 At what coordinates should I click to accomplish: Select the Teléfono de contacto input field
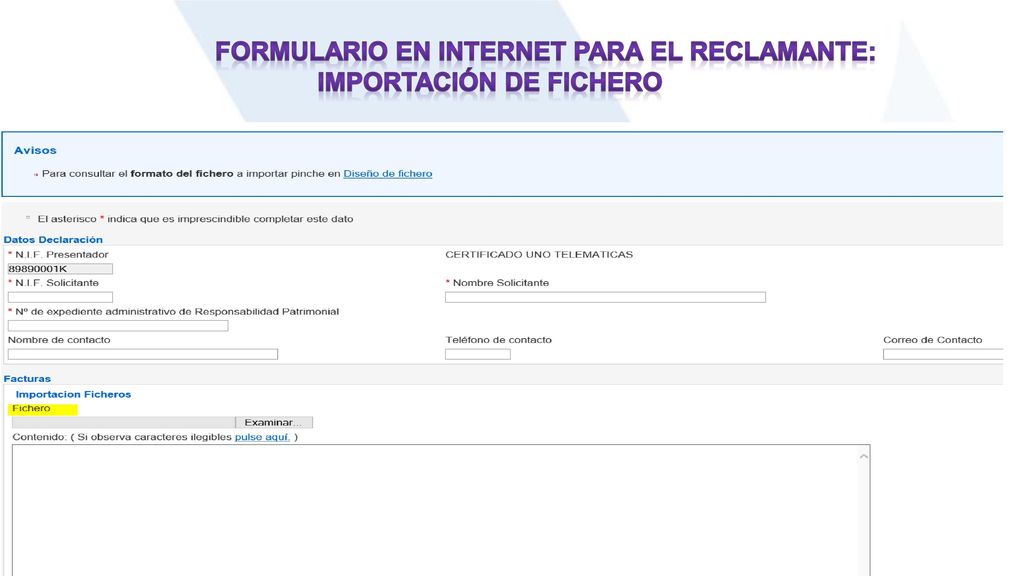(x=478, y=354)
